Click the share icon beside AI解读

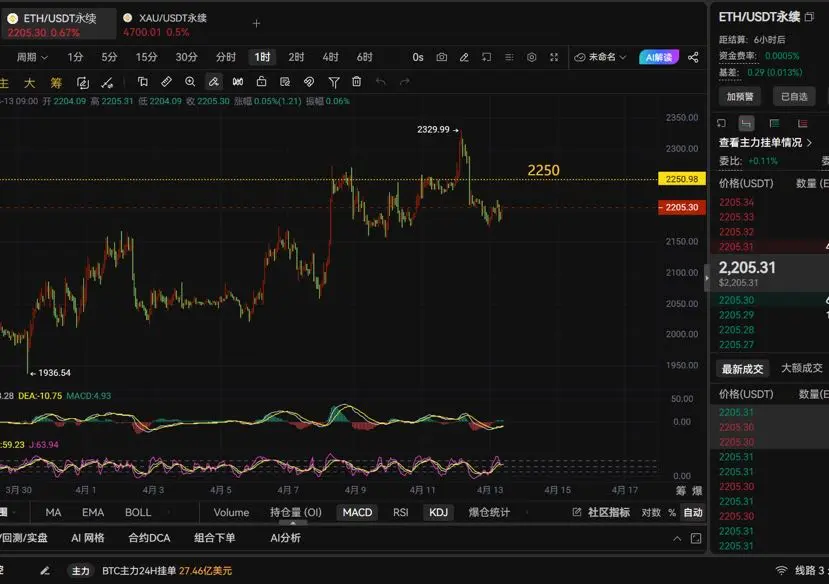pyautogui.click(x=693, y=57)
